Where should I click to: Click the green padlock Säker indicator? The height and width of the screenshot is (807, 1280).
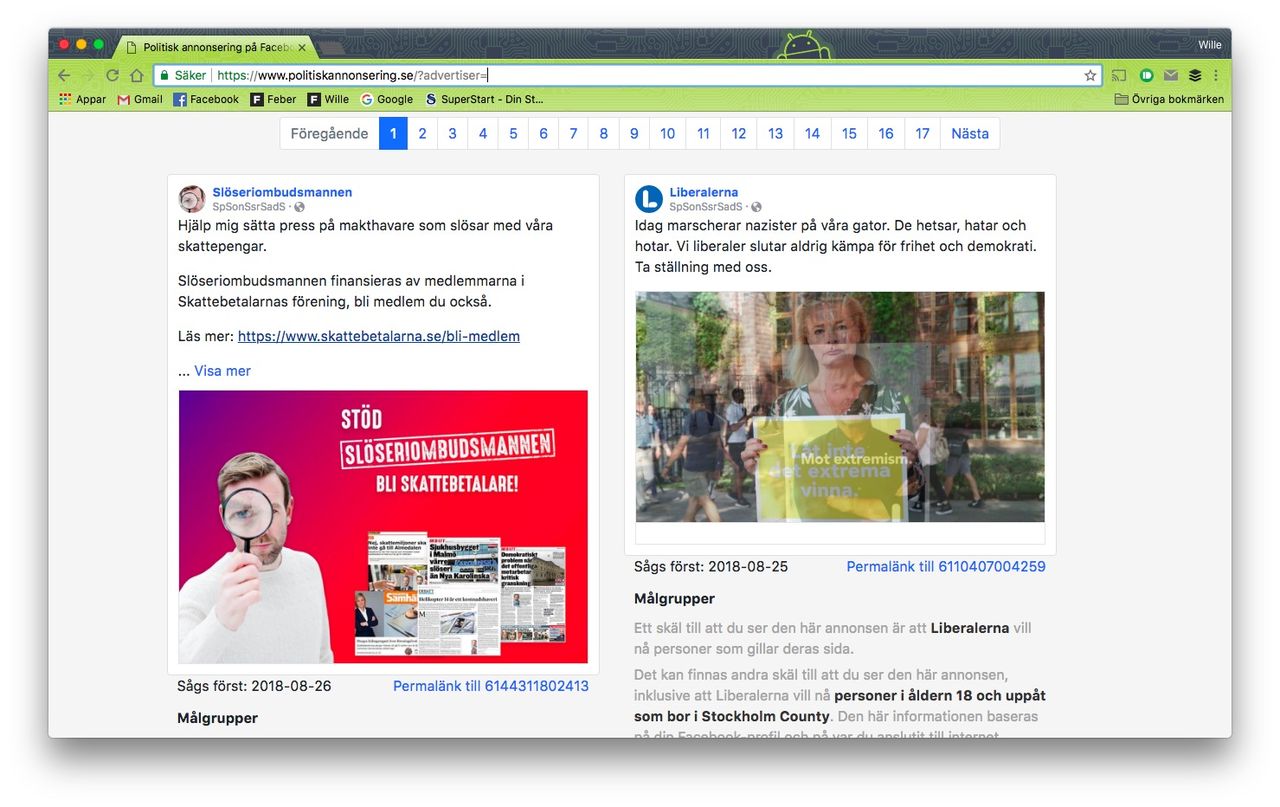point(182,75)
